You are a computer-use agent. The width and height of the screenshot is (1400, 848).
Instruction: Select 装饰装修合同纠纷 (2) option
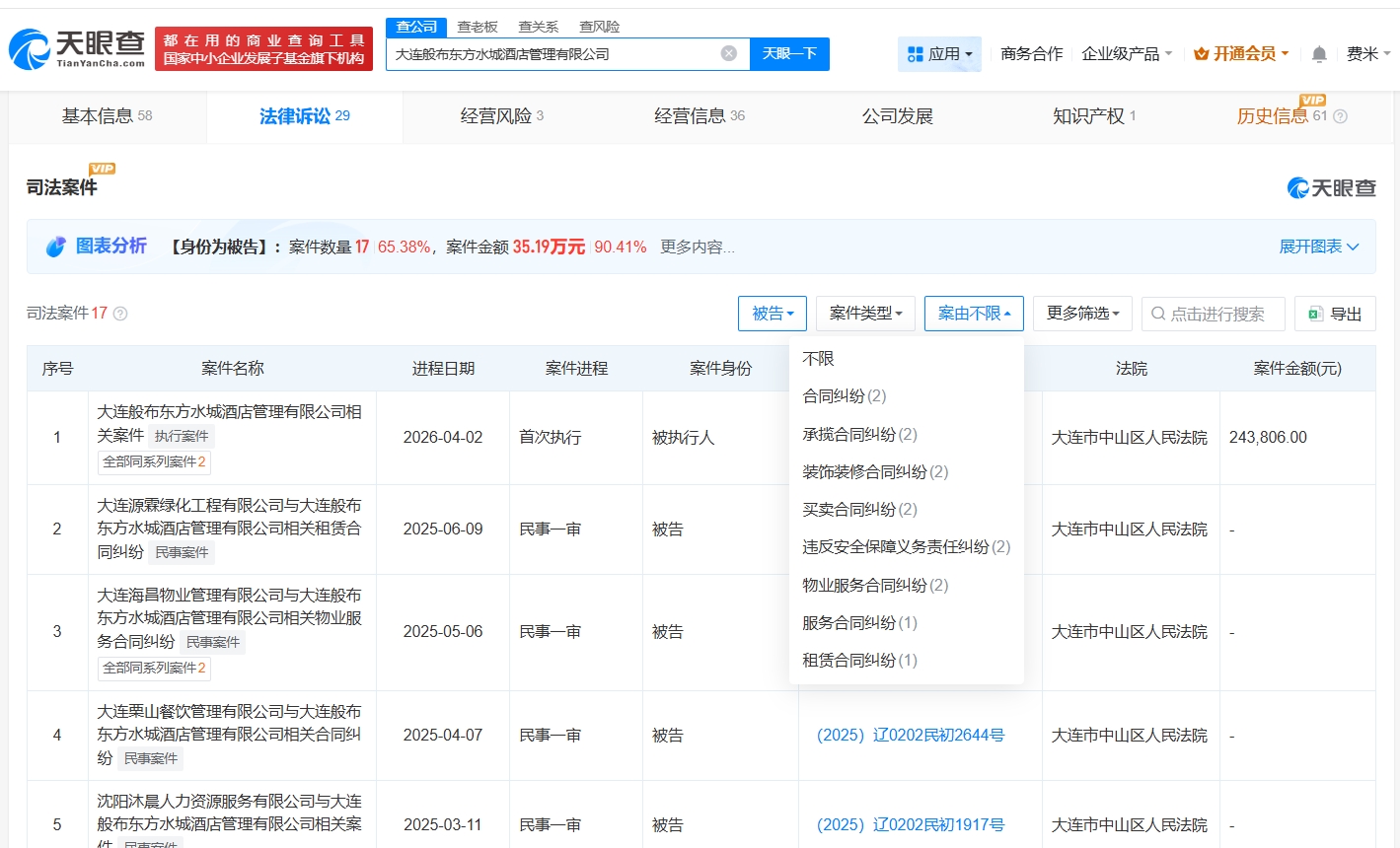tap(906, 471)
